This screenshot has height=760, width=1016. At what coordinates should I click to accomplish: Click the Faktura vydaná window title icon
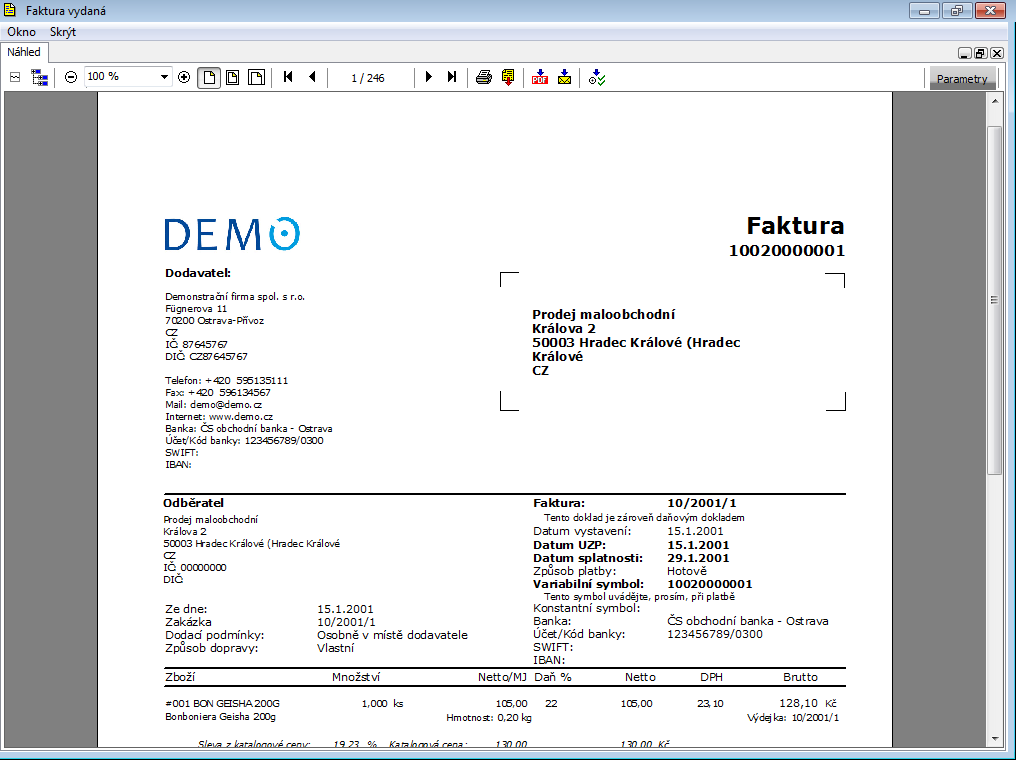click(x=10, y=10)
